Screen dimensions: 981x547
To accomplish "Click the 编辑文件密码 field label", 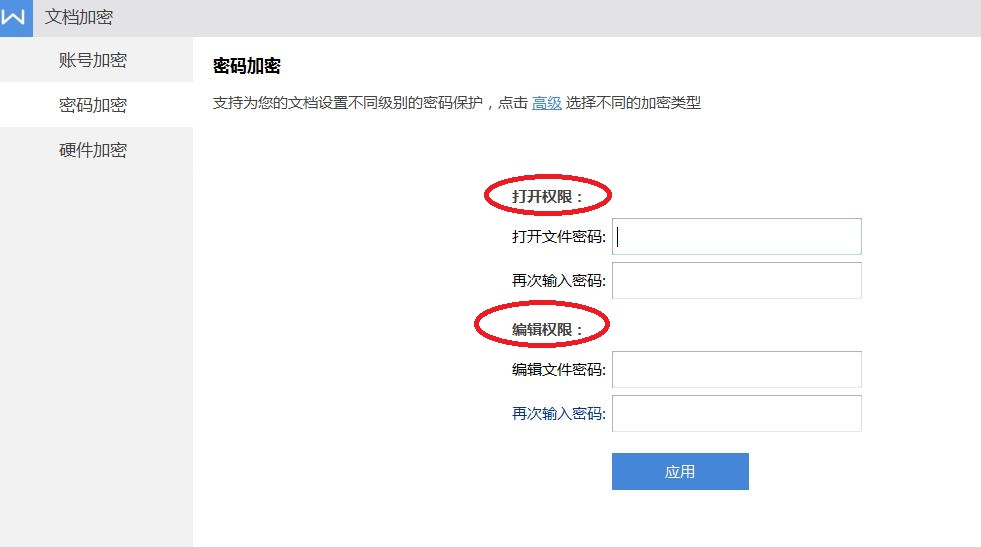I will (x=558, y=369).
